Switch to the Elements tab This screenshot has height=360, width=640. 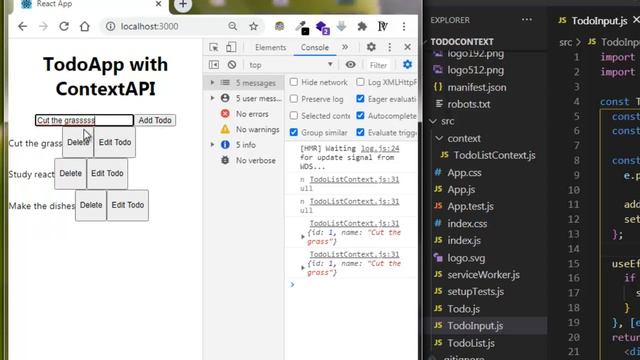[x=271, y=47]
